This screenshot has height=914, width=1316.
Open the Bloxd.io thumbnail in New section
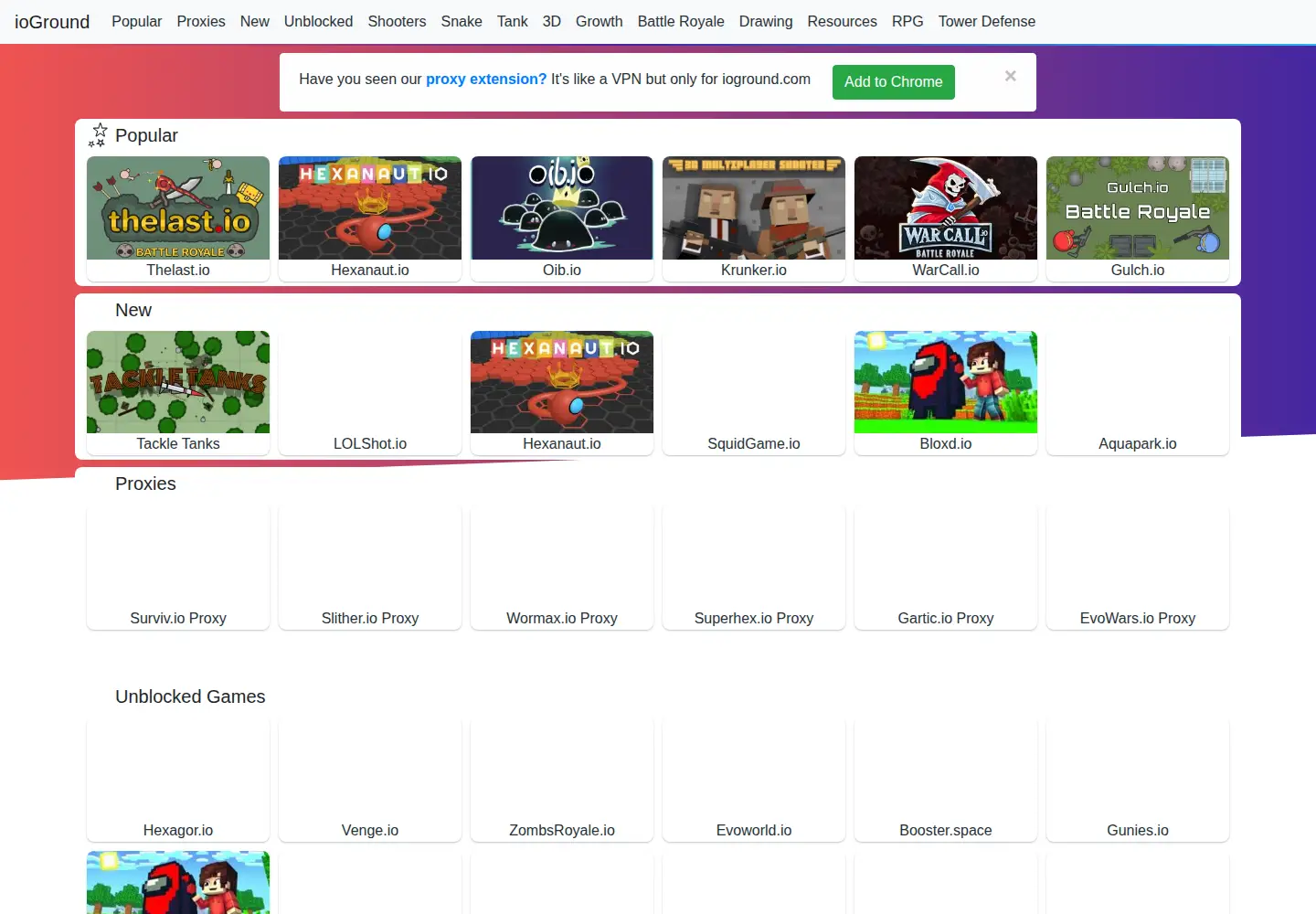click(x=946, y=382)
